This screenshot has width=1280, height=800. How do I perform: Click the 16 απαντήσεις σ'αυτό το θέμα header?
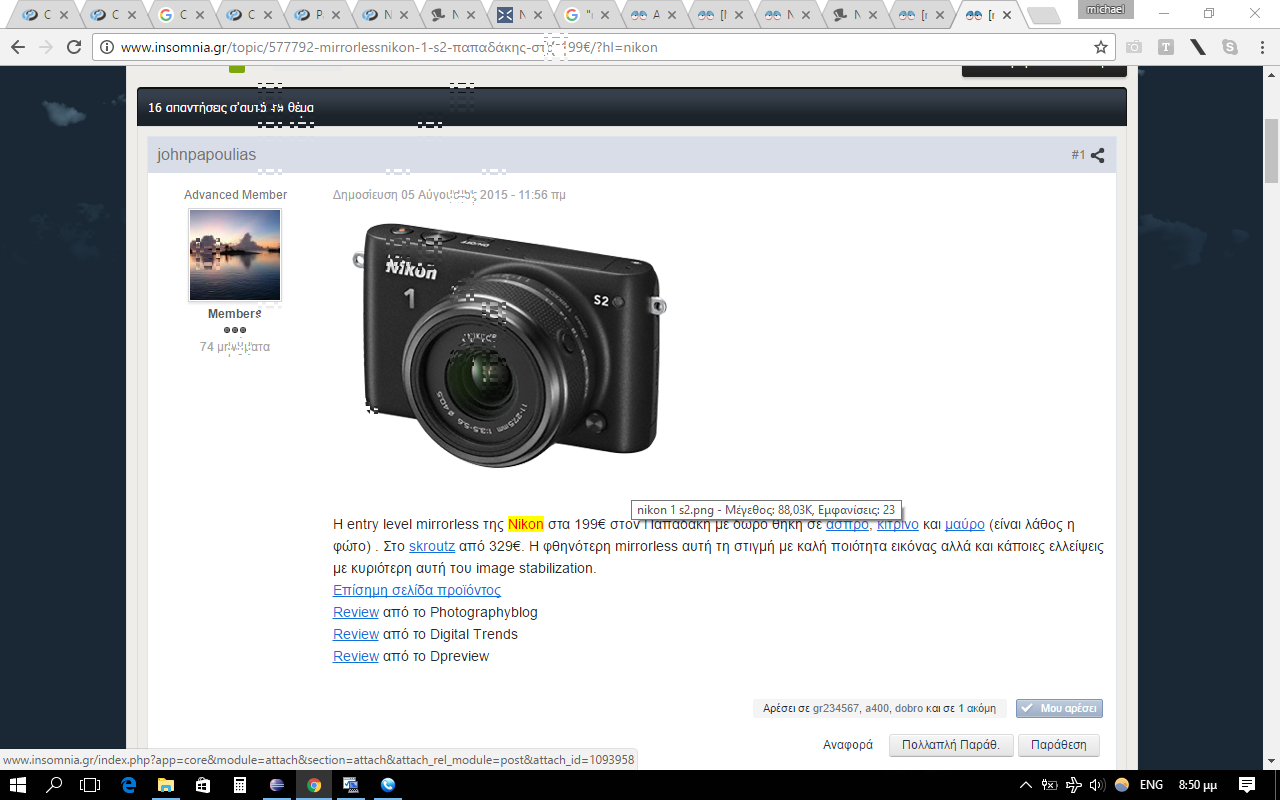[232, 107]
